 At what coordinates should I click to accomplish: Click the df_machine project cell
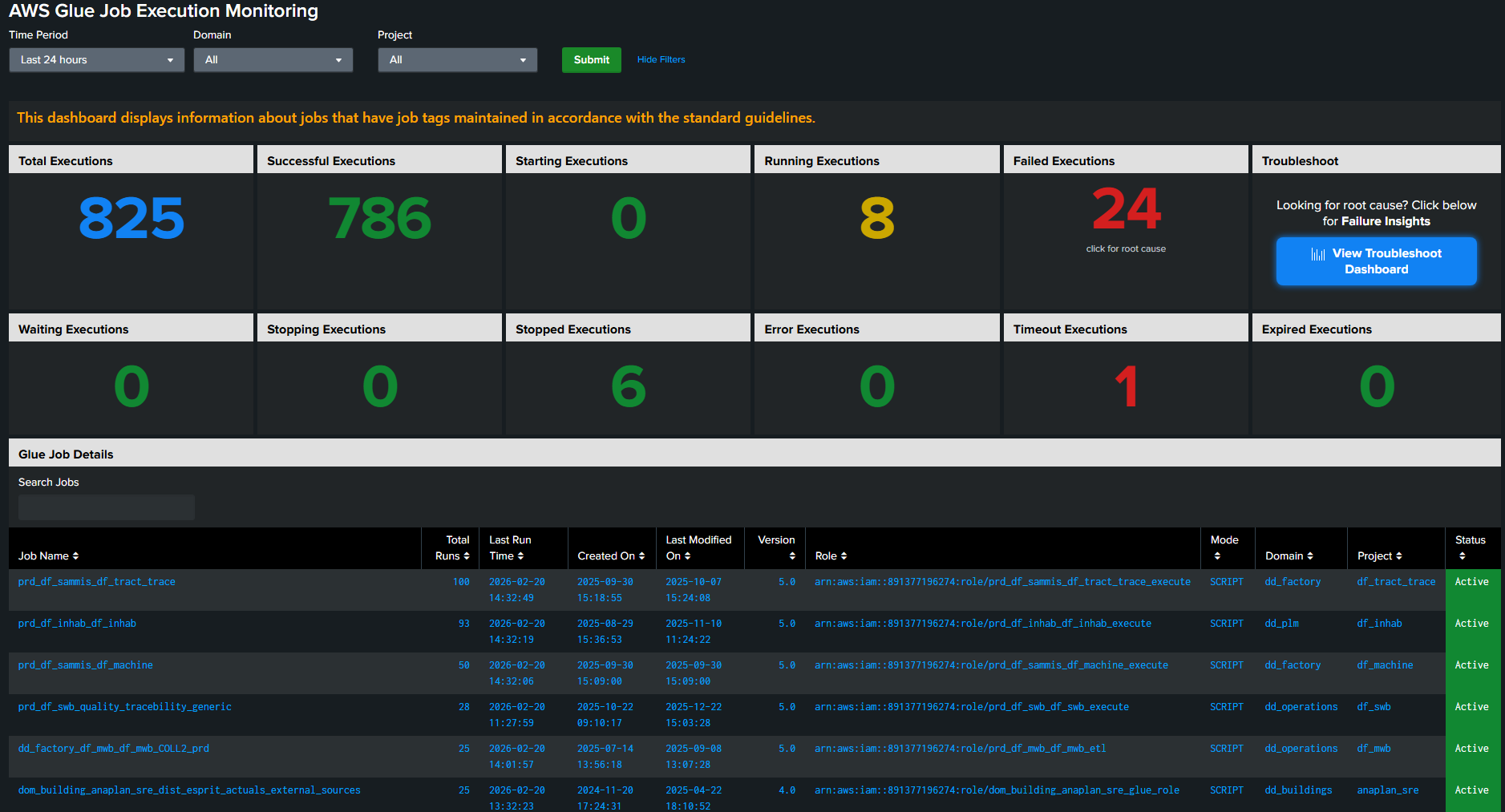click(x=1385, y=665)
